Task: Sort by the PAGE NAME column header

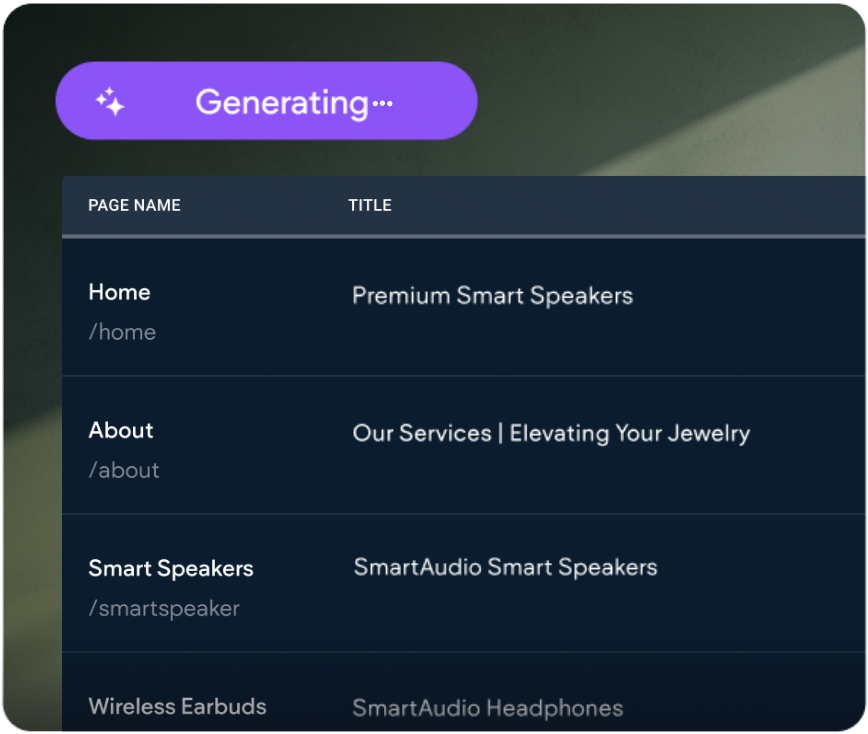Action: tap(134, 205)
